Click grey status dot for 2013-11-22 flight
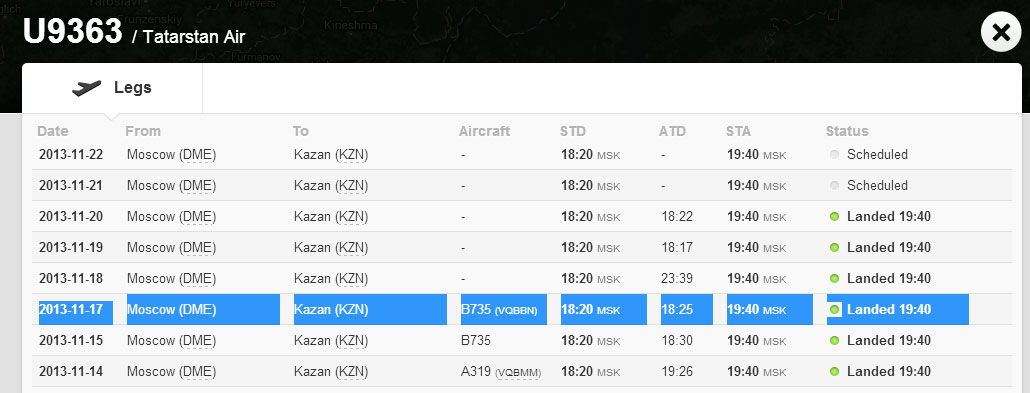 (834, 155)
